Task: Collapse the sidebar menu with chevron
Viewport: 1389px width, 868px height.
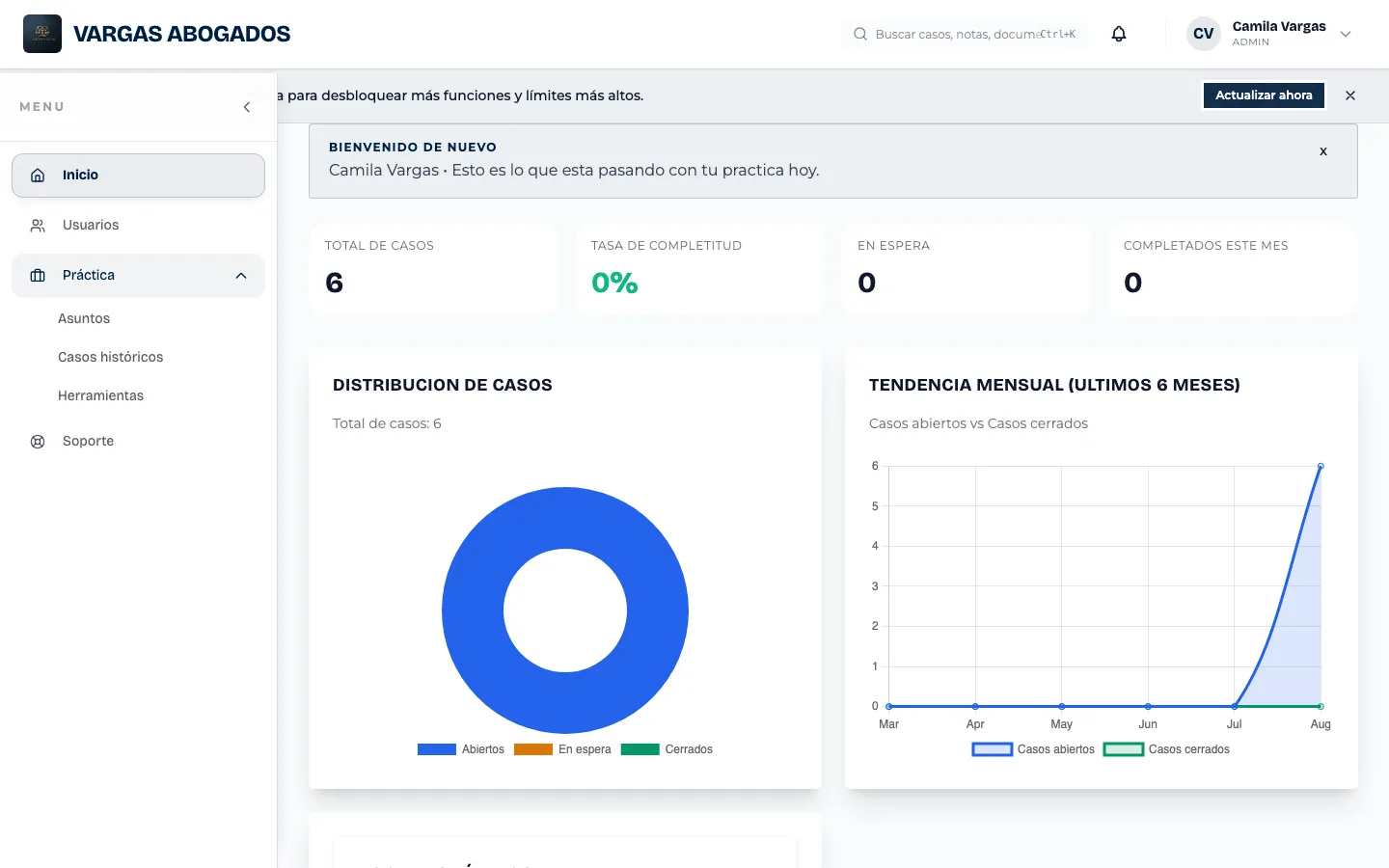Action: [247, 107]
